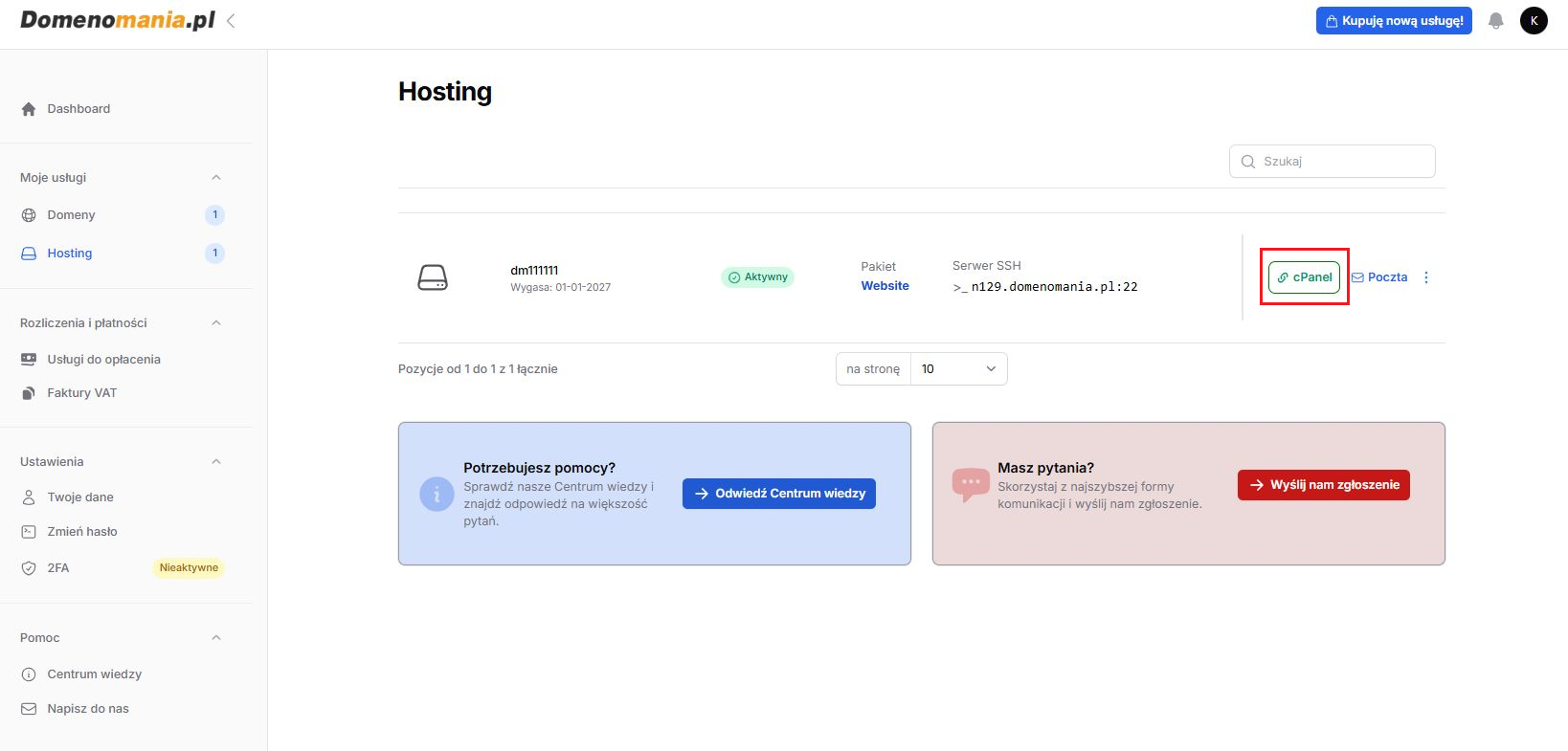1568x751 pixels.
Task: Click the shield icon beside 2FA
Action: pos(29,568)
